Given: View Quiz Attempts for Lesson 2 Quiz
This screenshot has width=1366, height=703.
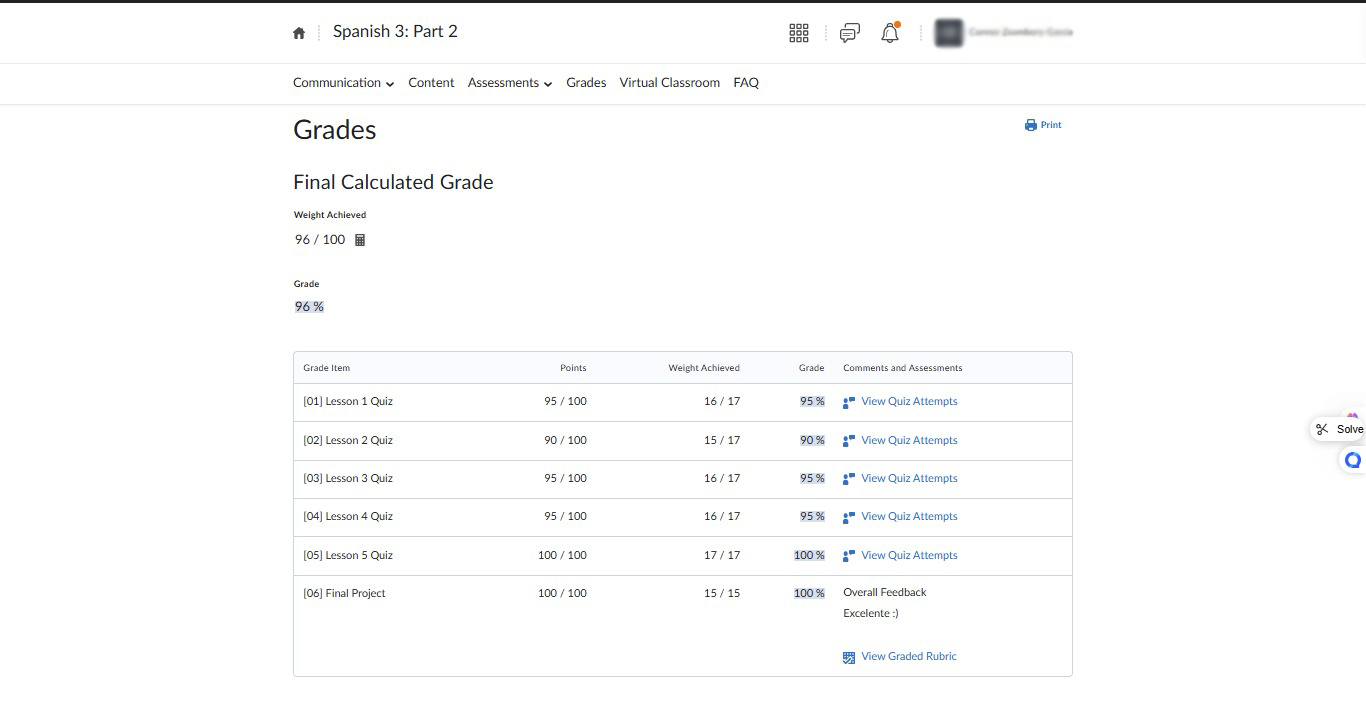Looking at the screenshot, I should point(909,440).
